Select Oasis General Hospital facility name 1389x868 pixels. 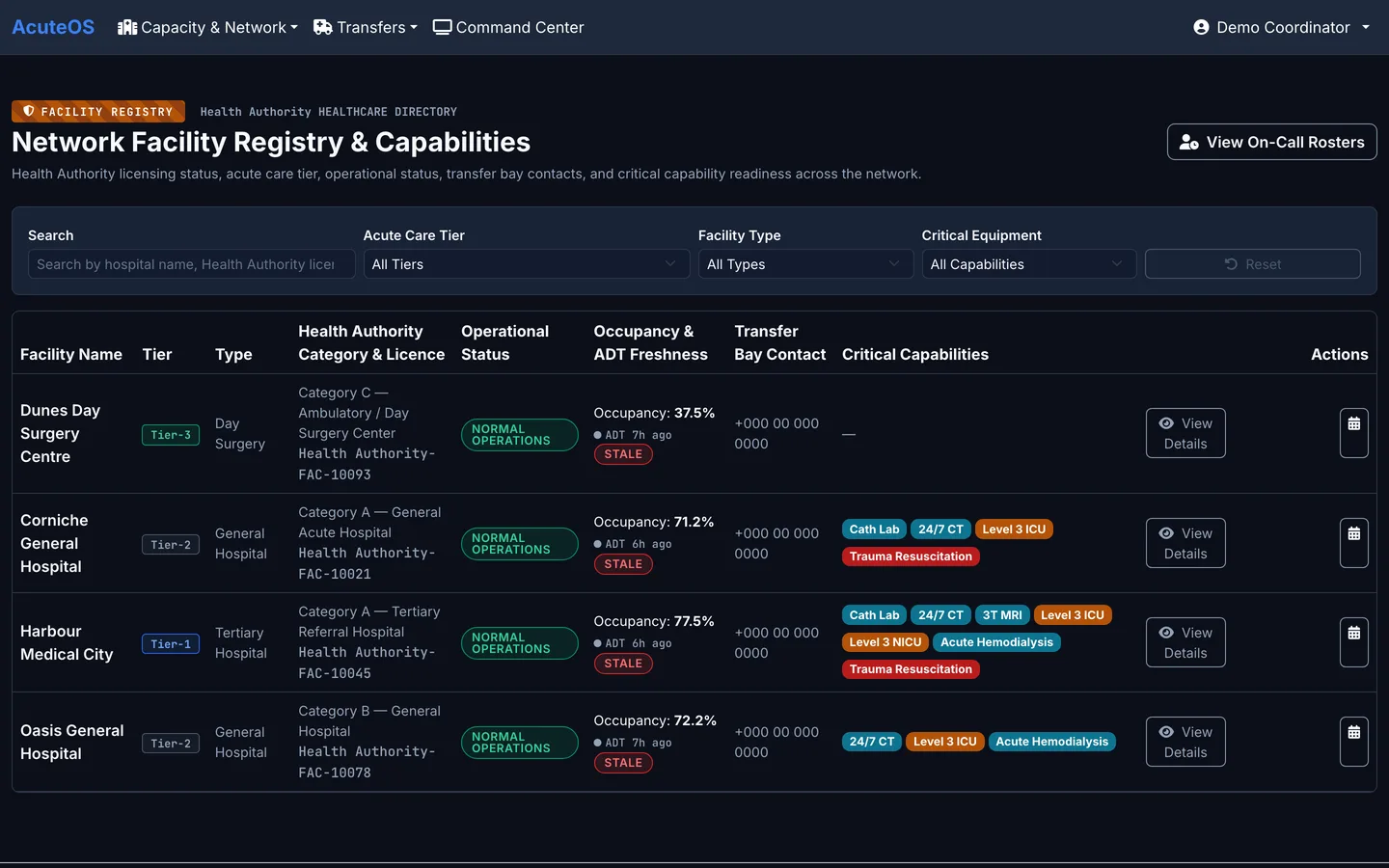(72, 742)
